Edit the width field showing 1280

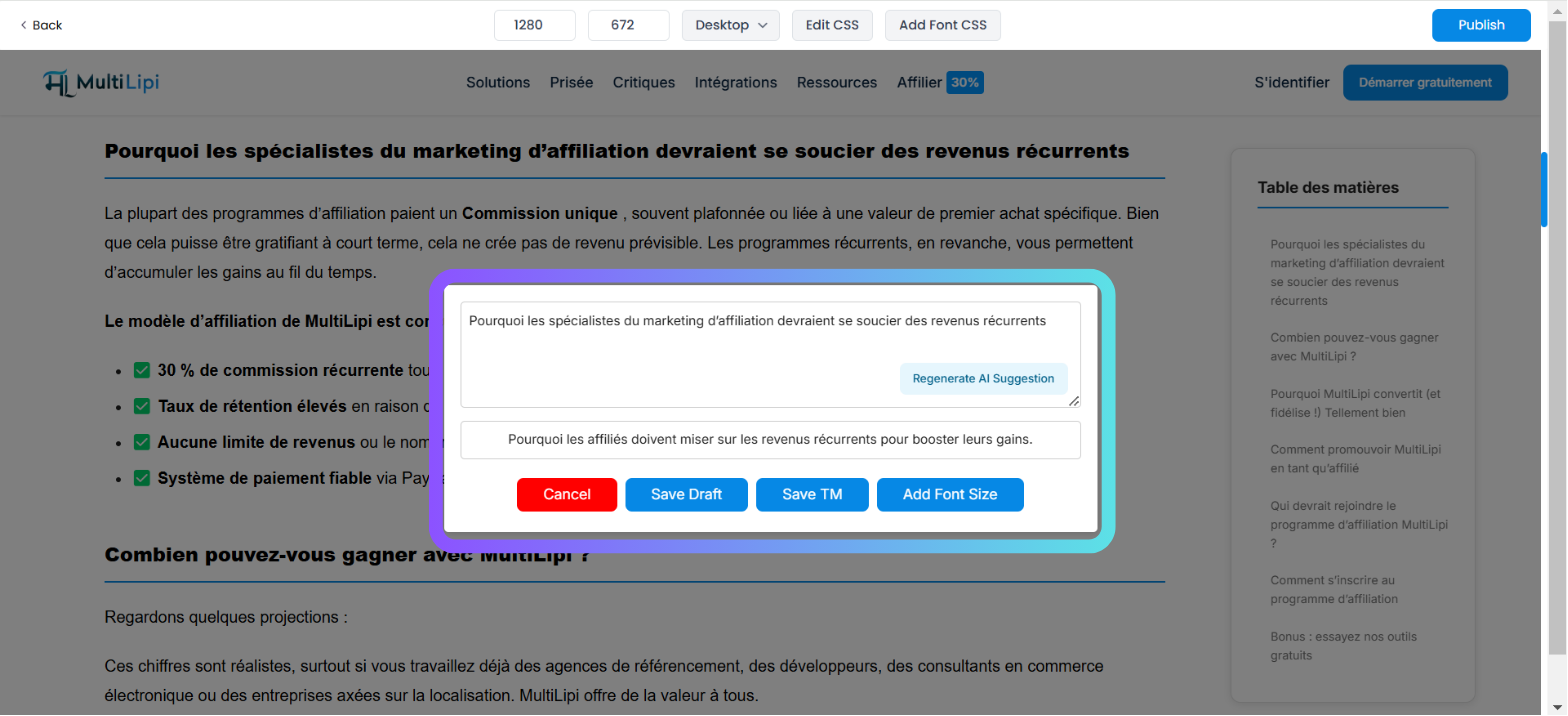click(x=535, y=25)
